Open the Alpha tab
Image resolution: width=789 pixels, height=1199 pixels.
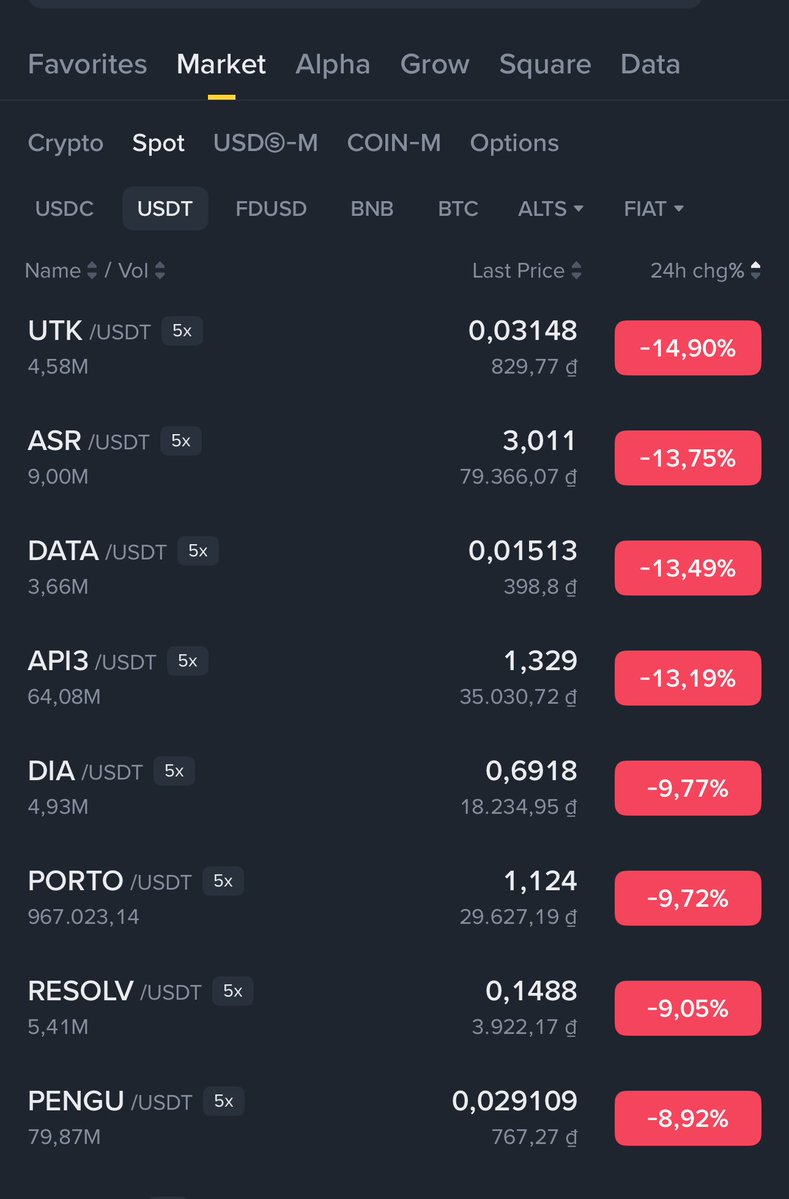[333, 64]
